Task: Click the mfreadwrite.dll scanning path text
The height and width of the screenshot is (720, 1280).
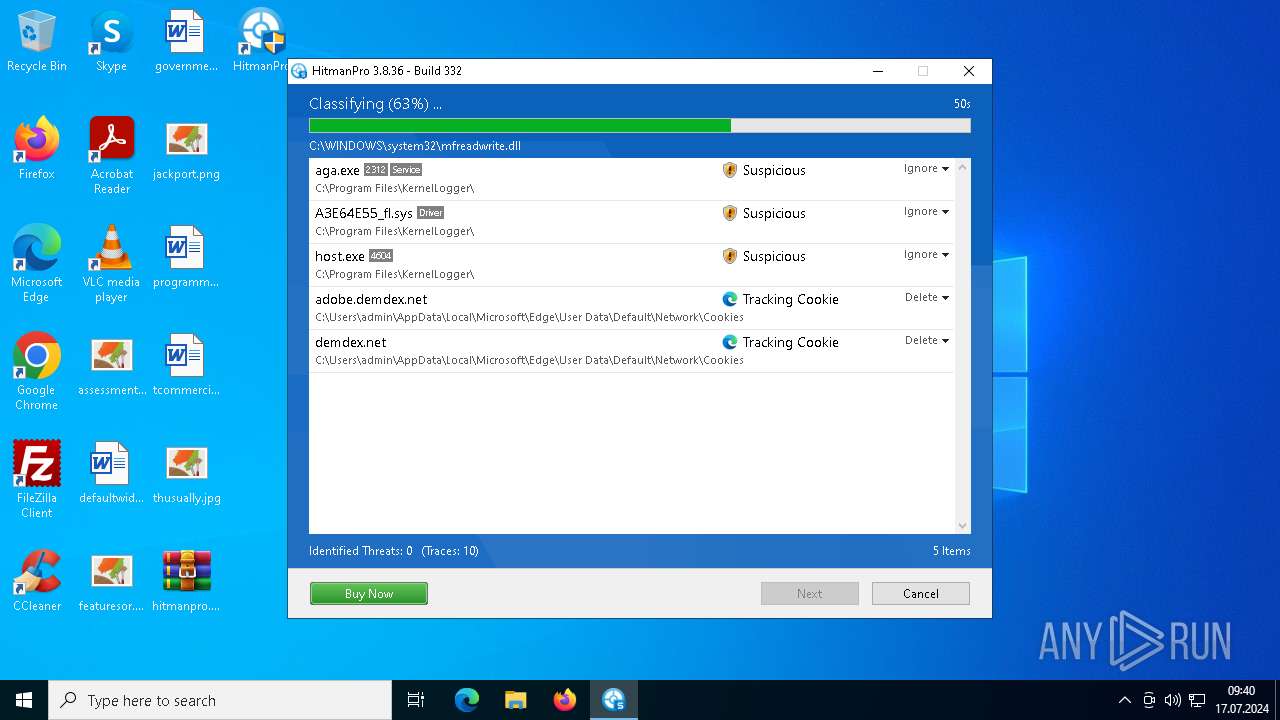Action: 415,146
